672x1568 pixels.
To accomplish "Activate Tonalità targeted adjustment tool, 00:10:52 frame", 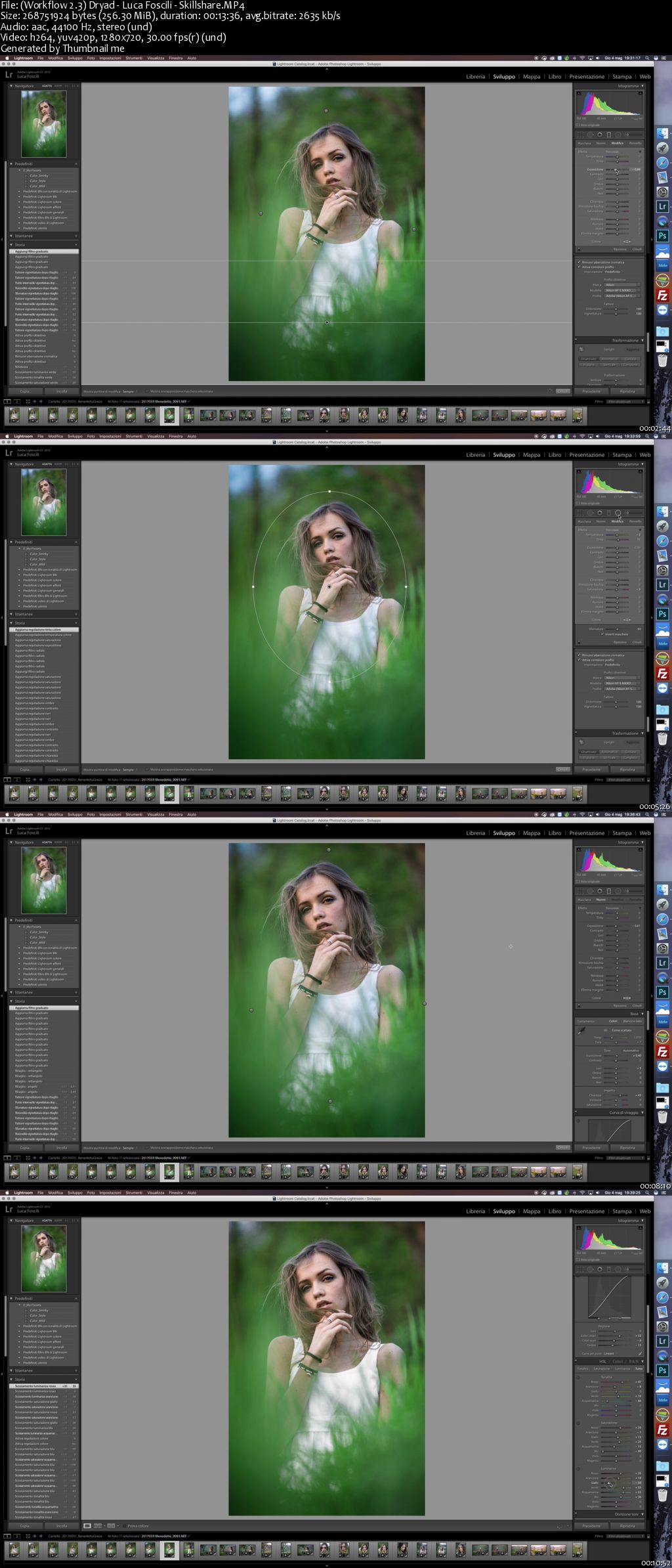I will pyautogui.click(x=578, y=1378).
